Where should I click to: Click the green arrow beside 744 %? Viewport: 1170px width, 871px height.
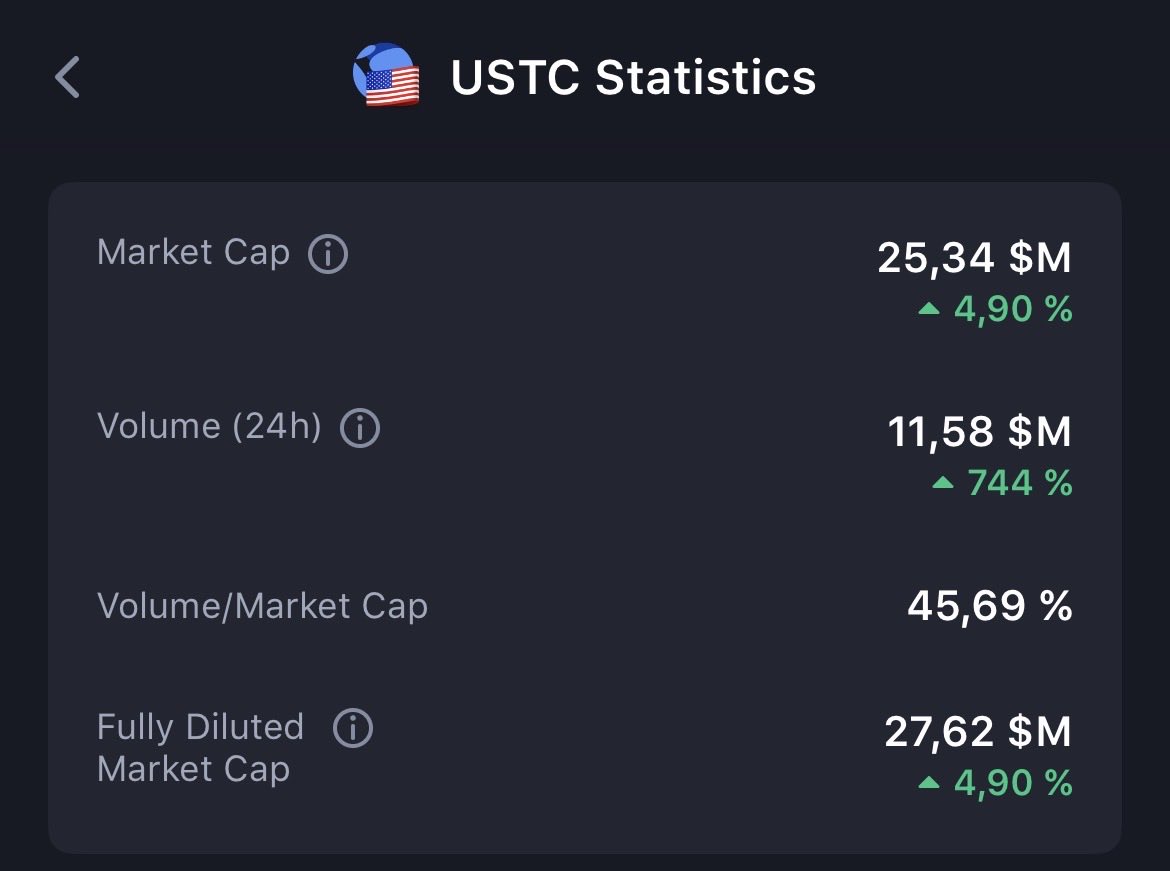pyautogui.click(x=942, y=483)
